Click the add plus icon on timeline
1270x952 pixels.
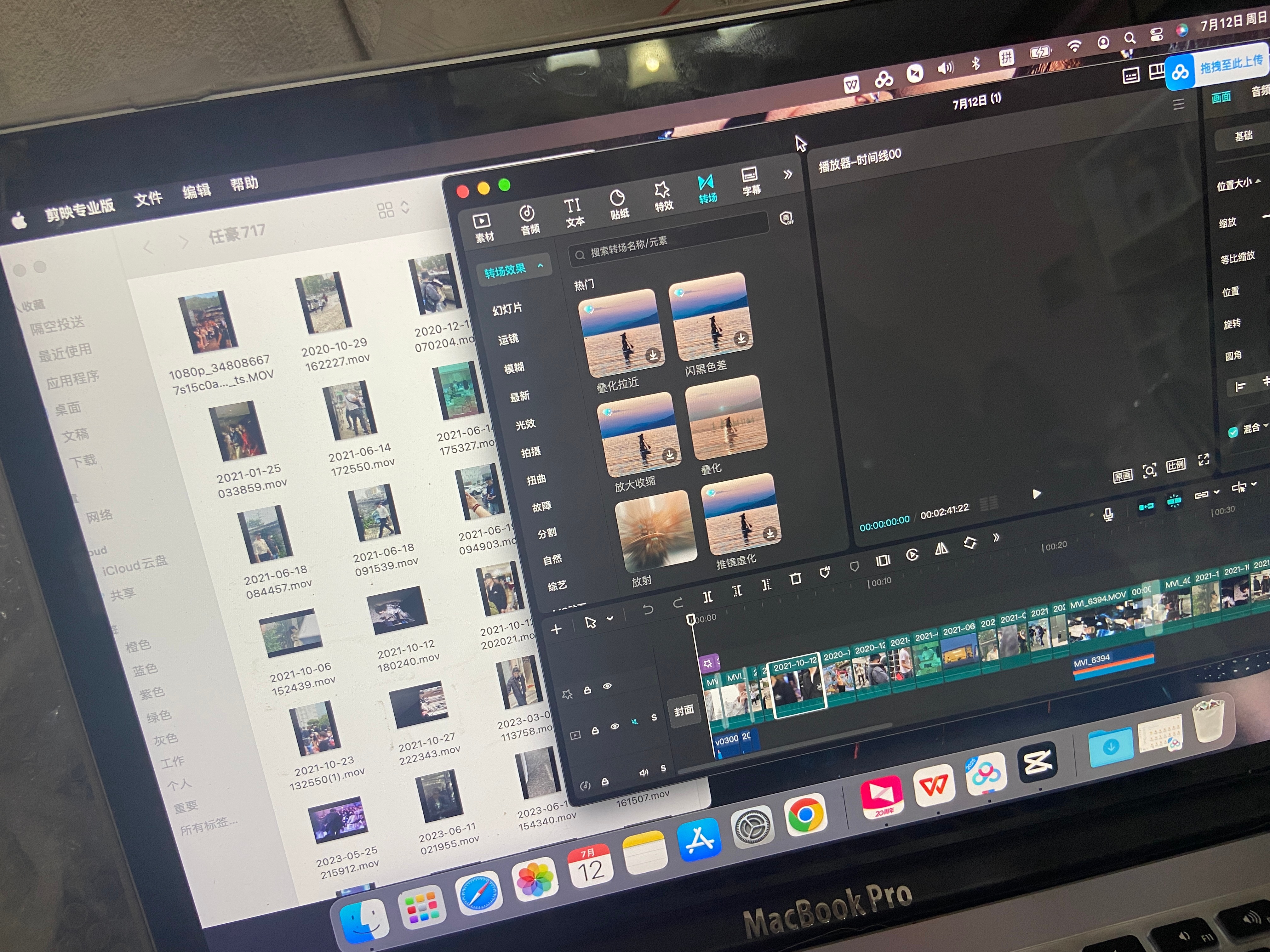(556, 630)
